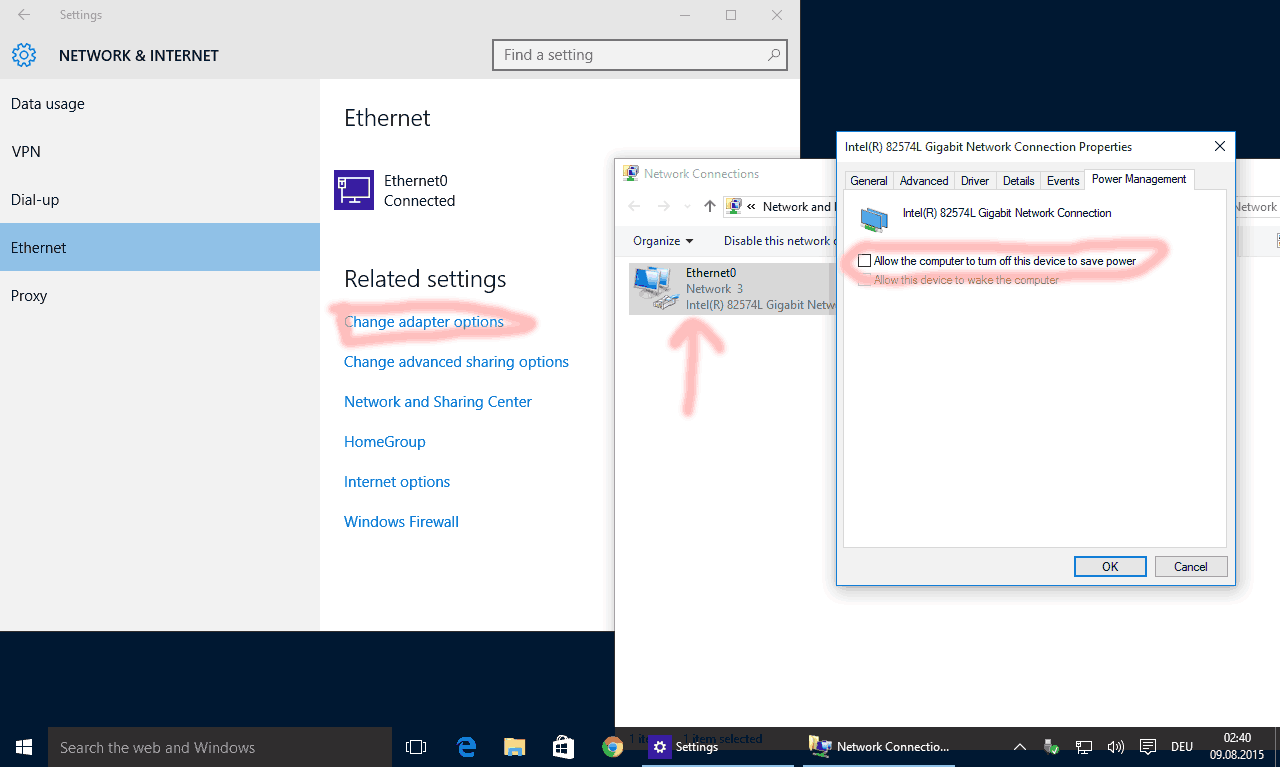Click the Safely Remove Hardware tray icon

click(1051, 747)
